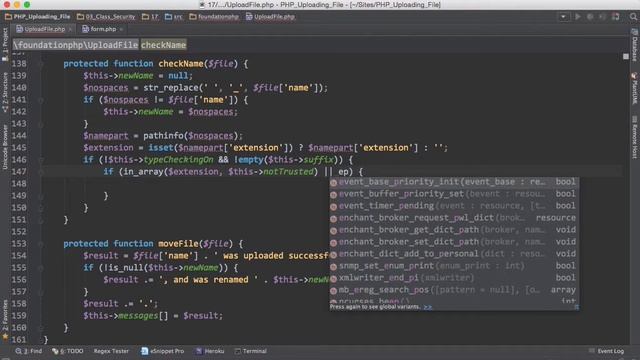The width and height of the screenshot is (640, 360).
Task: Click the fold end marker at line 151
Action: click(x=41, y=220)
